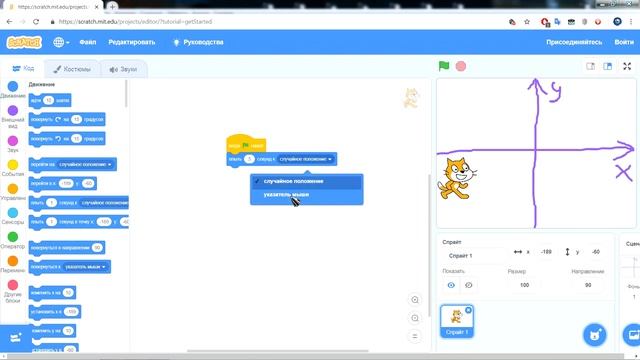Image resolution: width=640 pixels, height=360 pixels.
Task: Choose случайное положение in dropdown menu
Action: pos(306,181)
